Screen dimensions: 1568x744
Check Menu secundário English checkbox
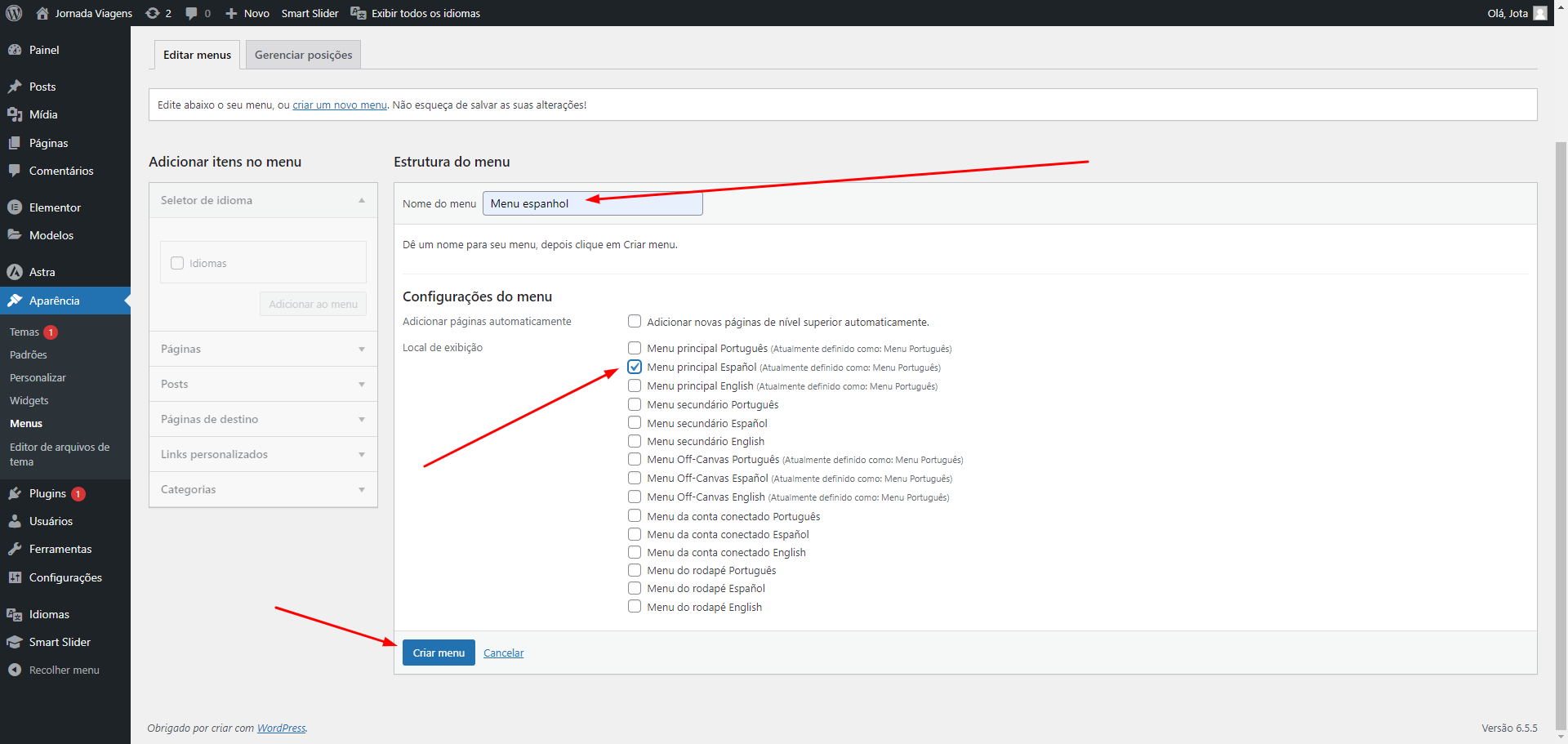(635, 441)
